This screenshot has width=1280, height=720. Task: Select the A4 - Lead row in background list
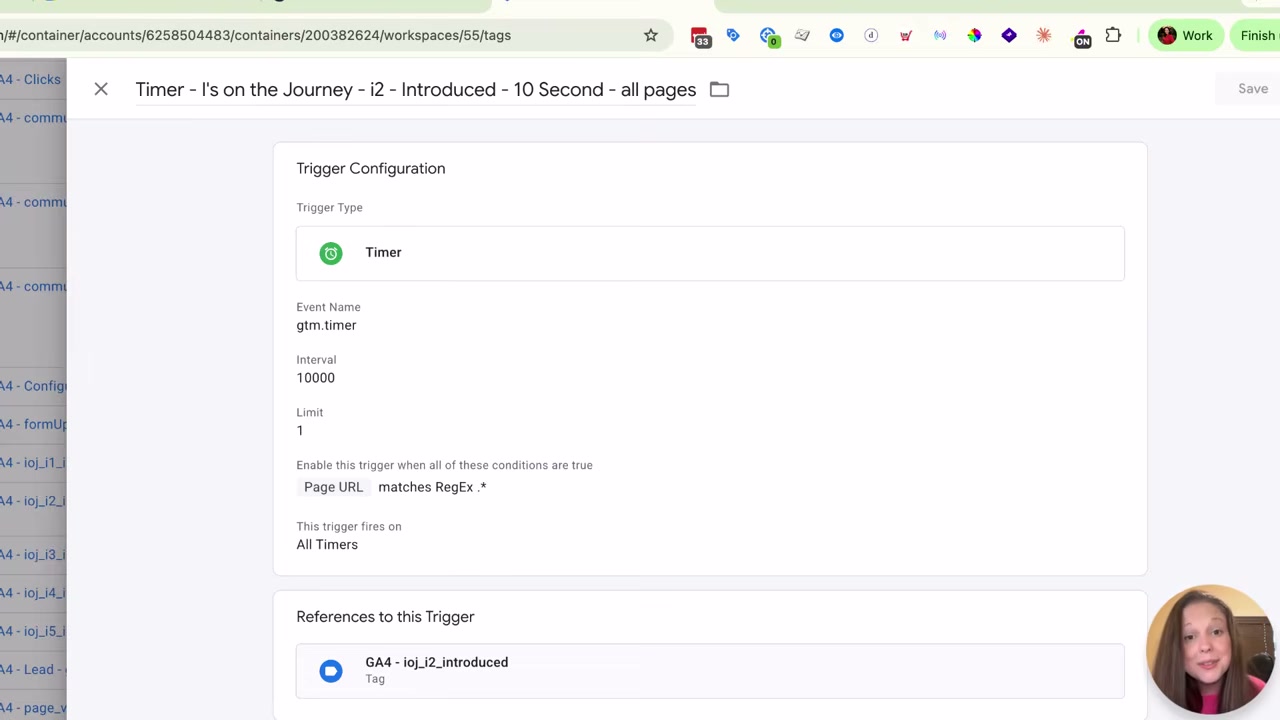(x=33, y=669)
